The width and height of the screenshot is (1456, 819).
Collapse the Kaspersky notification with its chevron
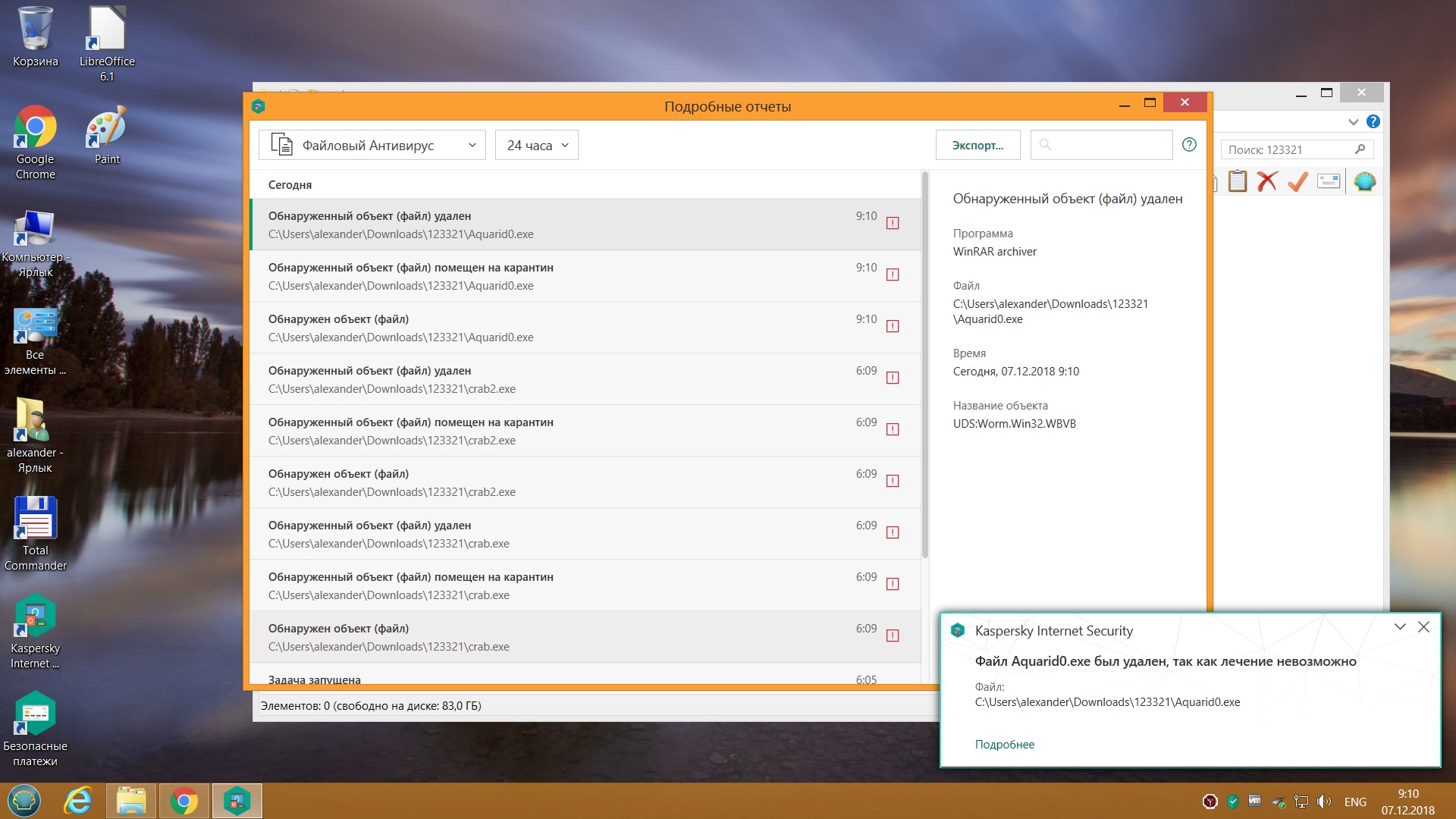click(1400, 627)
